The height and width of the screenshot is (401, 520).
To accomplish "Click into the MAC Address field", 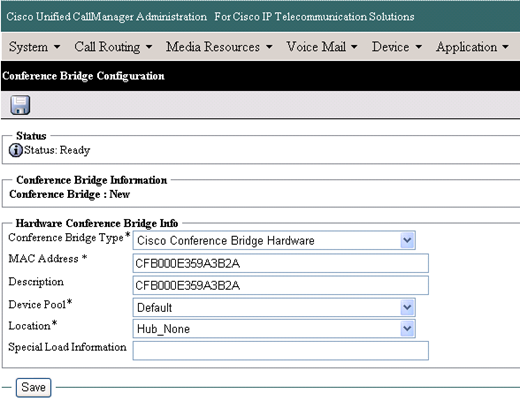I will (x=281, y=263).
